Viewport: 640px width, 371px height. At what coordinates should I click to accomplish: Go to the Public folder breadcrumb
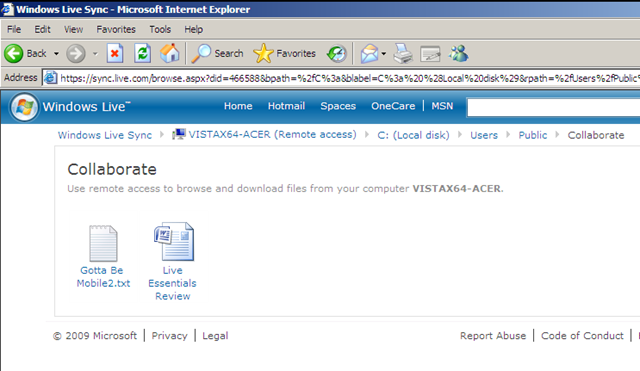(533, 135)
